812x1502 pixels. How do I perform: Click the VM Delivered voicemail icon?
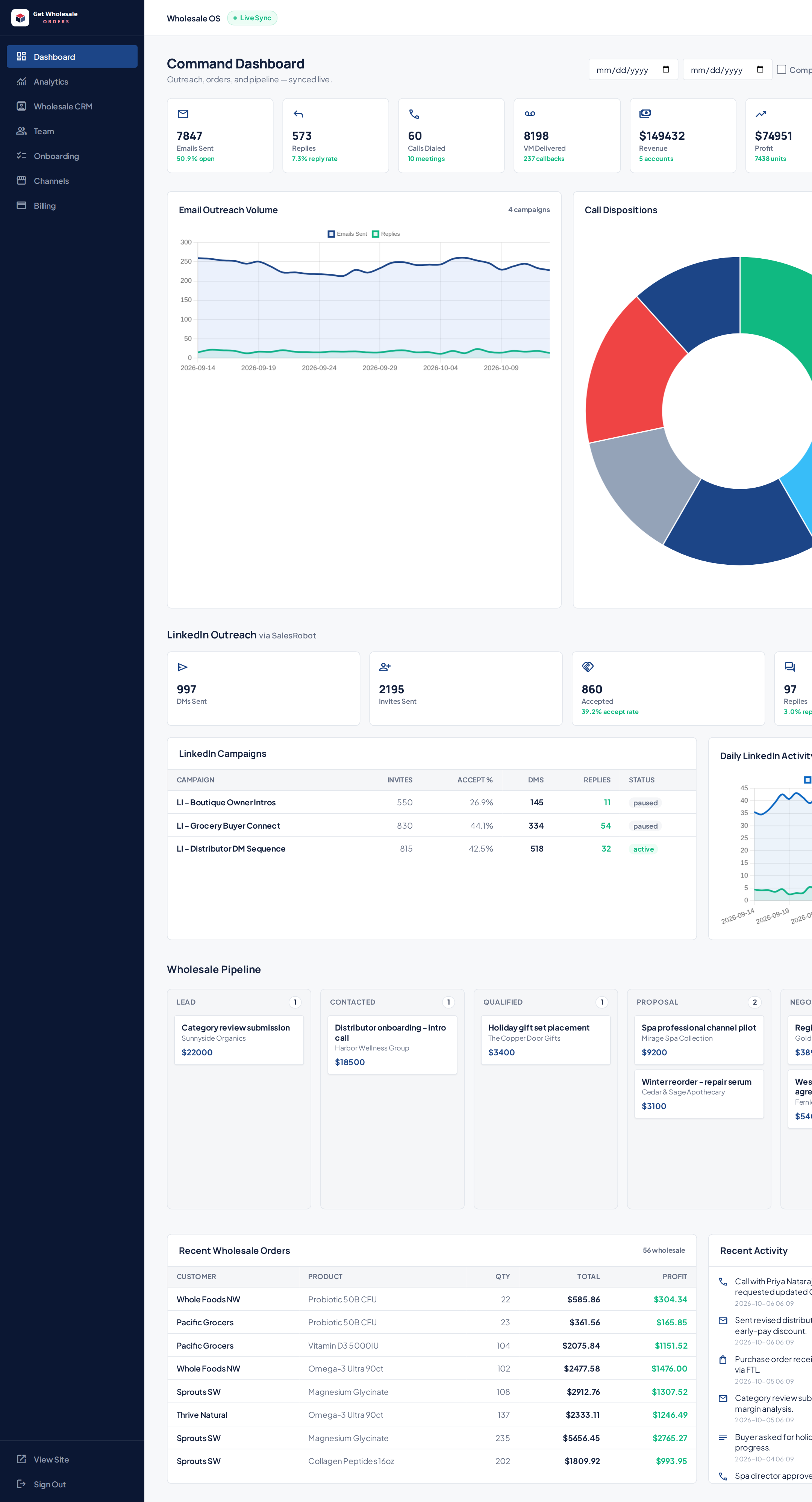(529, 114)
